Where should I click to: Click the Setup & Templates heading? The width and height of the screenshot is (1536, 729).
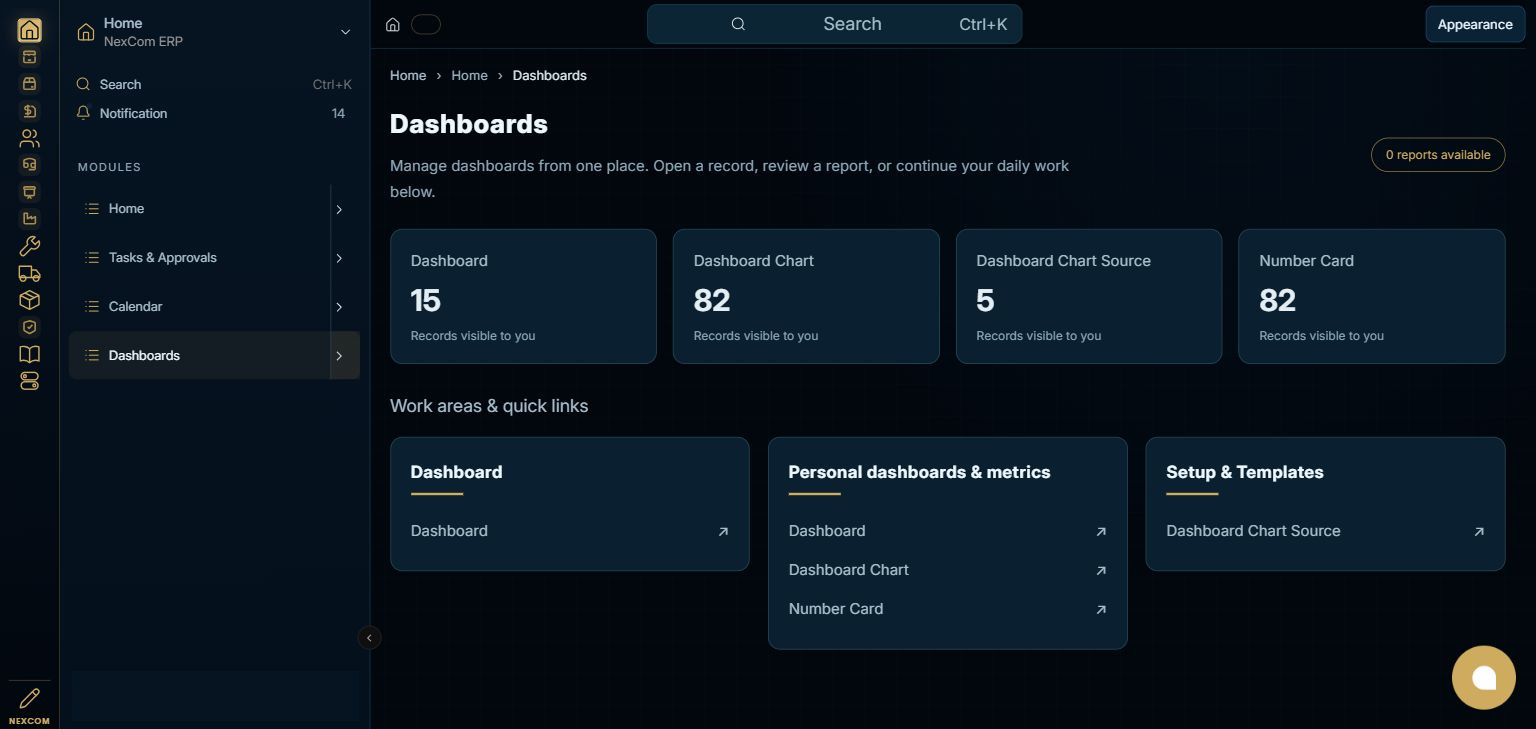point(1245,472)
